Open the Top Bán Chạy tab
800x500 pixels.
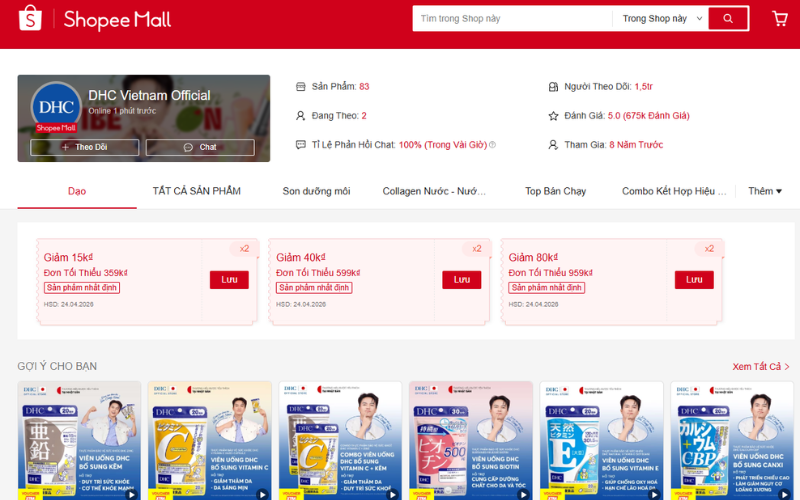tap(556, 191)
